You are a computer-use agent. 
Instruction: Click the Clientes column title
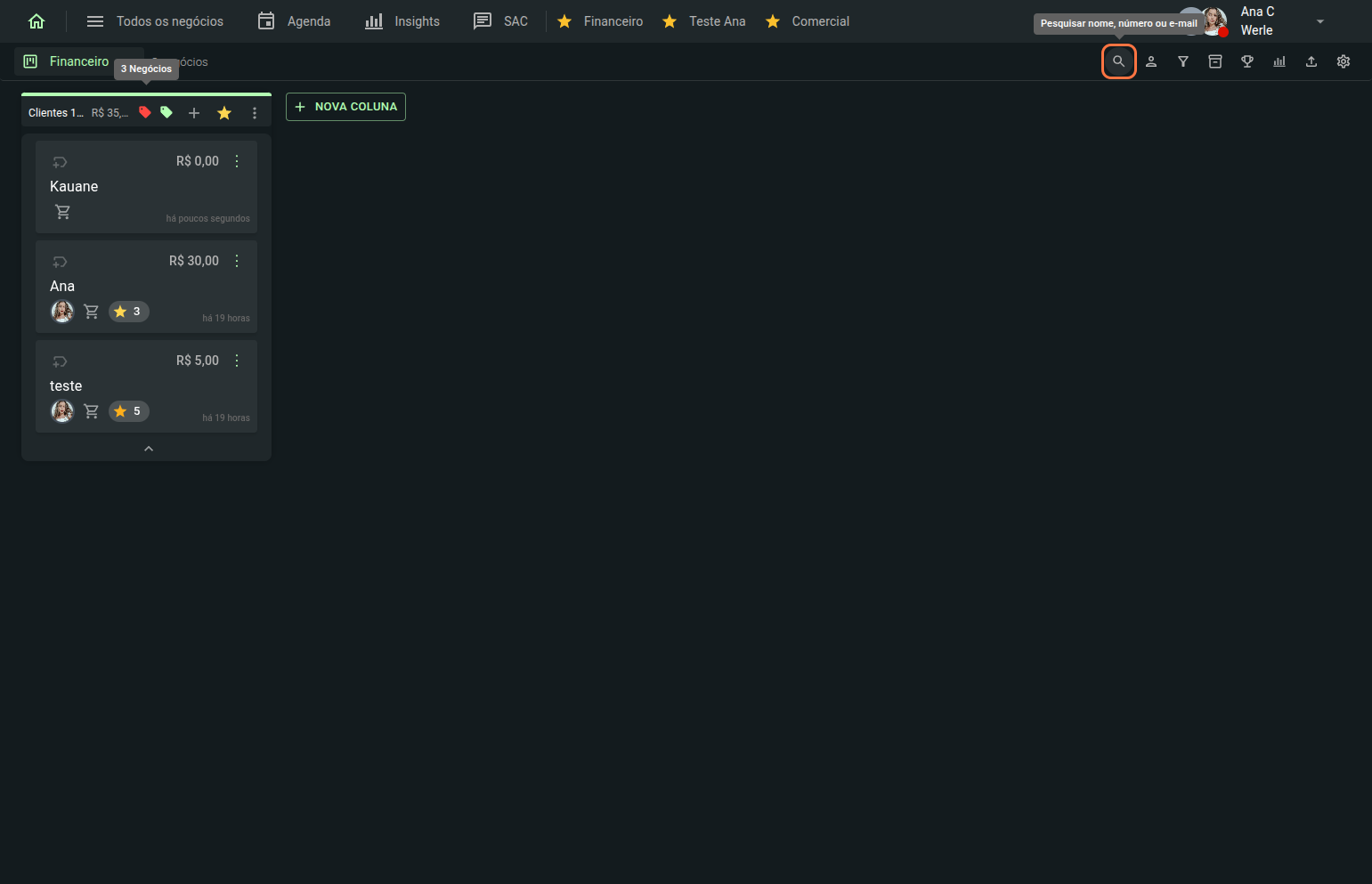click(56, 113)
